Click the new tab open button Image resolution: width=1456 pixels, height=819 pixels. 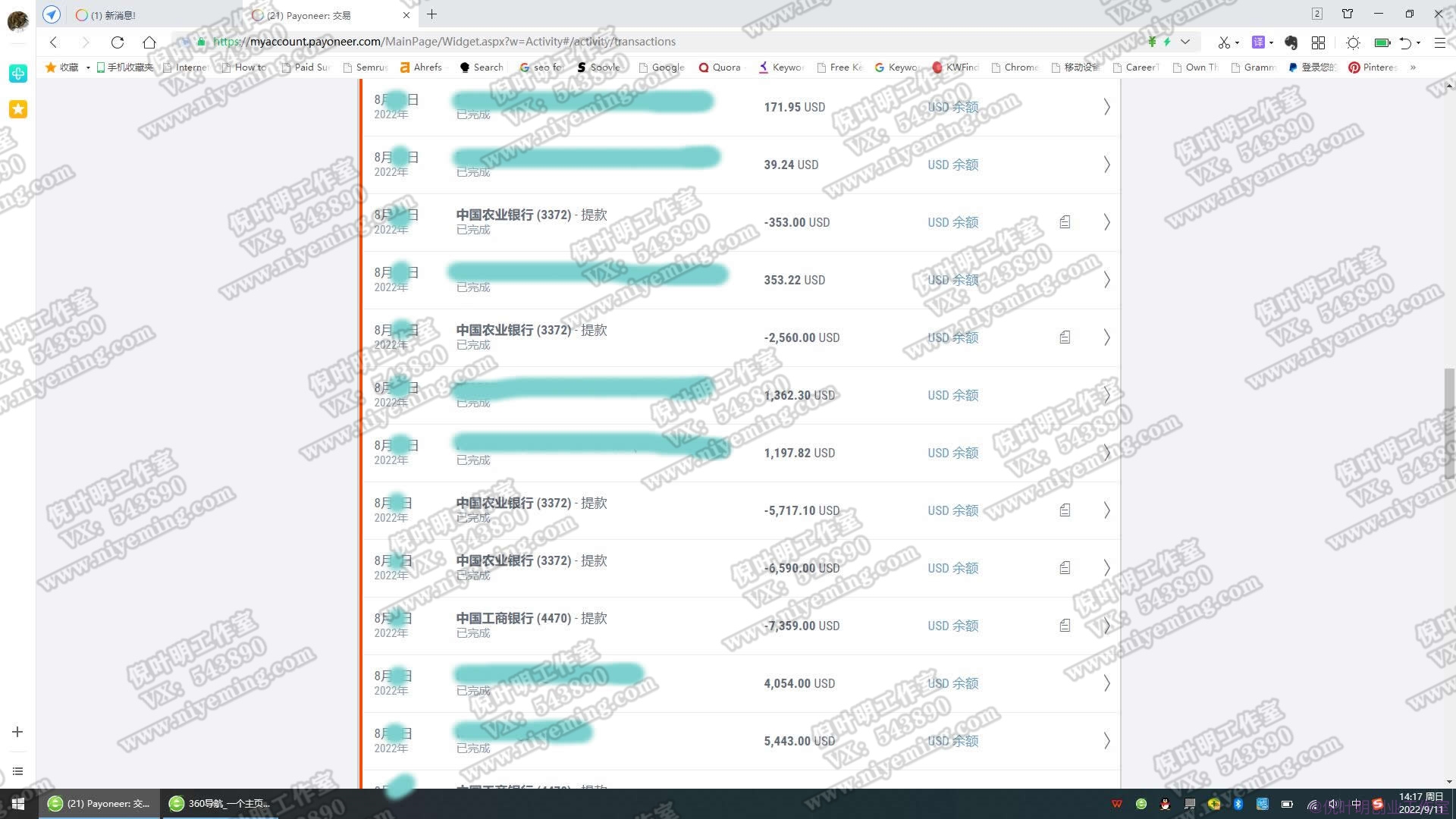pyautogui.click(x=433, y=15)
